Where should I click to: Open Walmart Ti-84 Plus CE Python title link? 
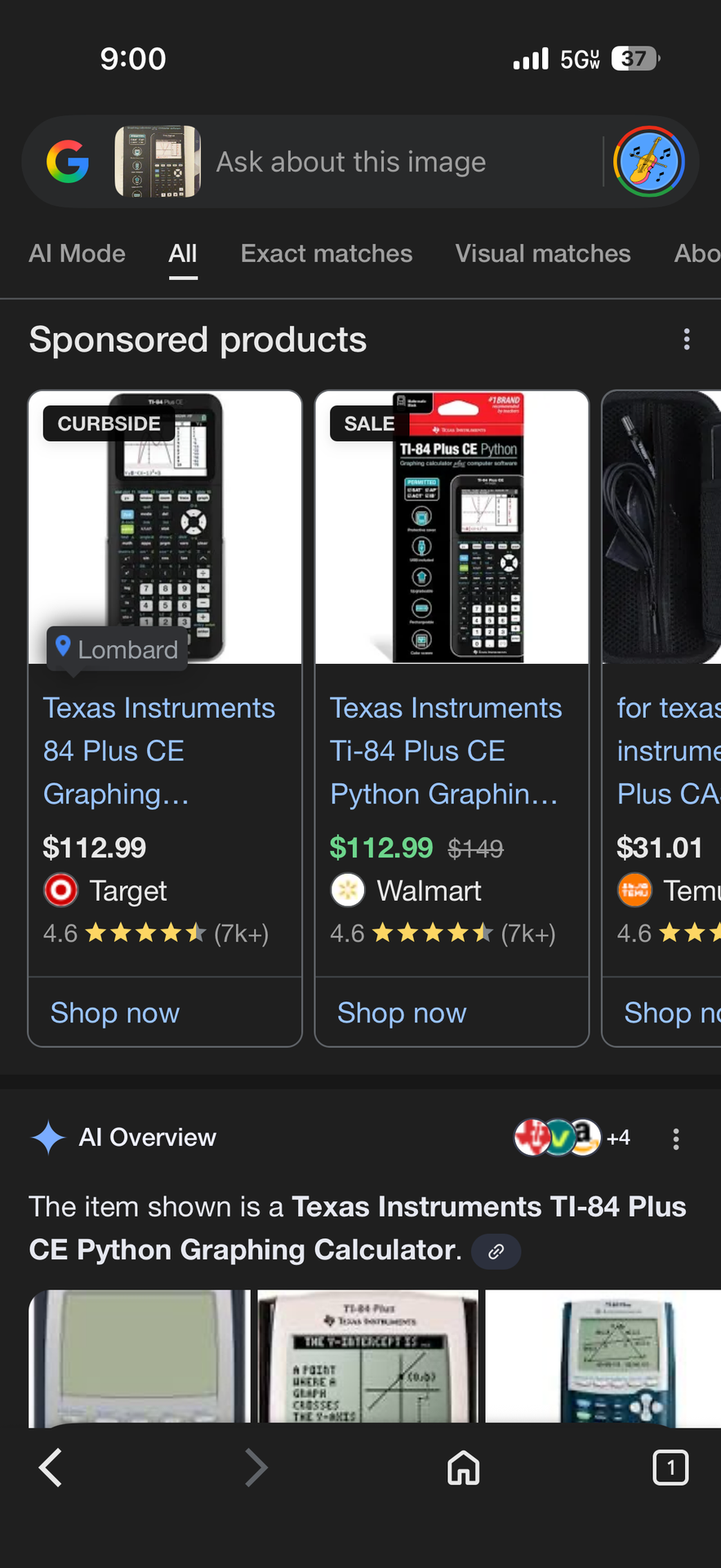tap(446, 751)
